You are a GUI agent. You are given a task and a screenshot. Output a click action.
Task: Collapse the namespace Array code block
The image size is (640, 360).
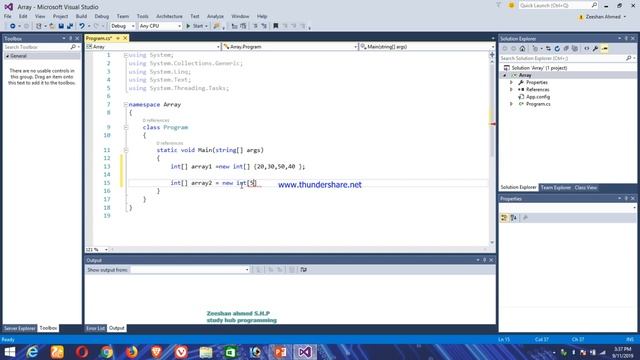click(x=126, y=104)
